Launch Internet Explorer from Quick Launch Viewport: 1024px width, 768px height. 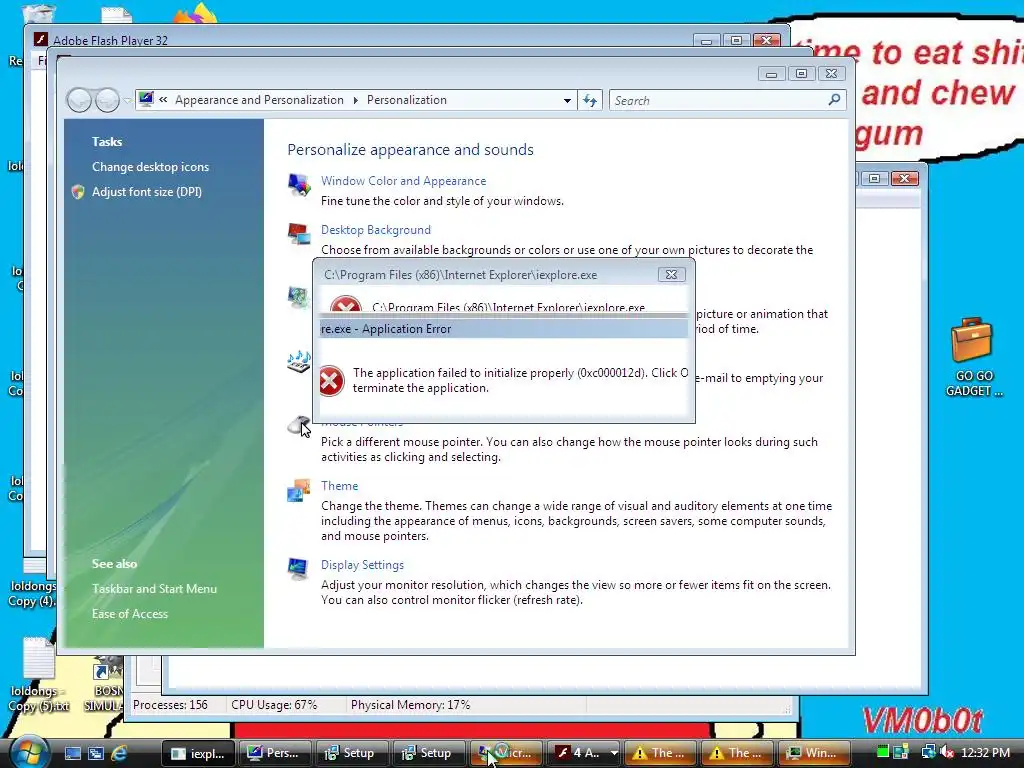(119, 754)
